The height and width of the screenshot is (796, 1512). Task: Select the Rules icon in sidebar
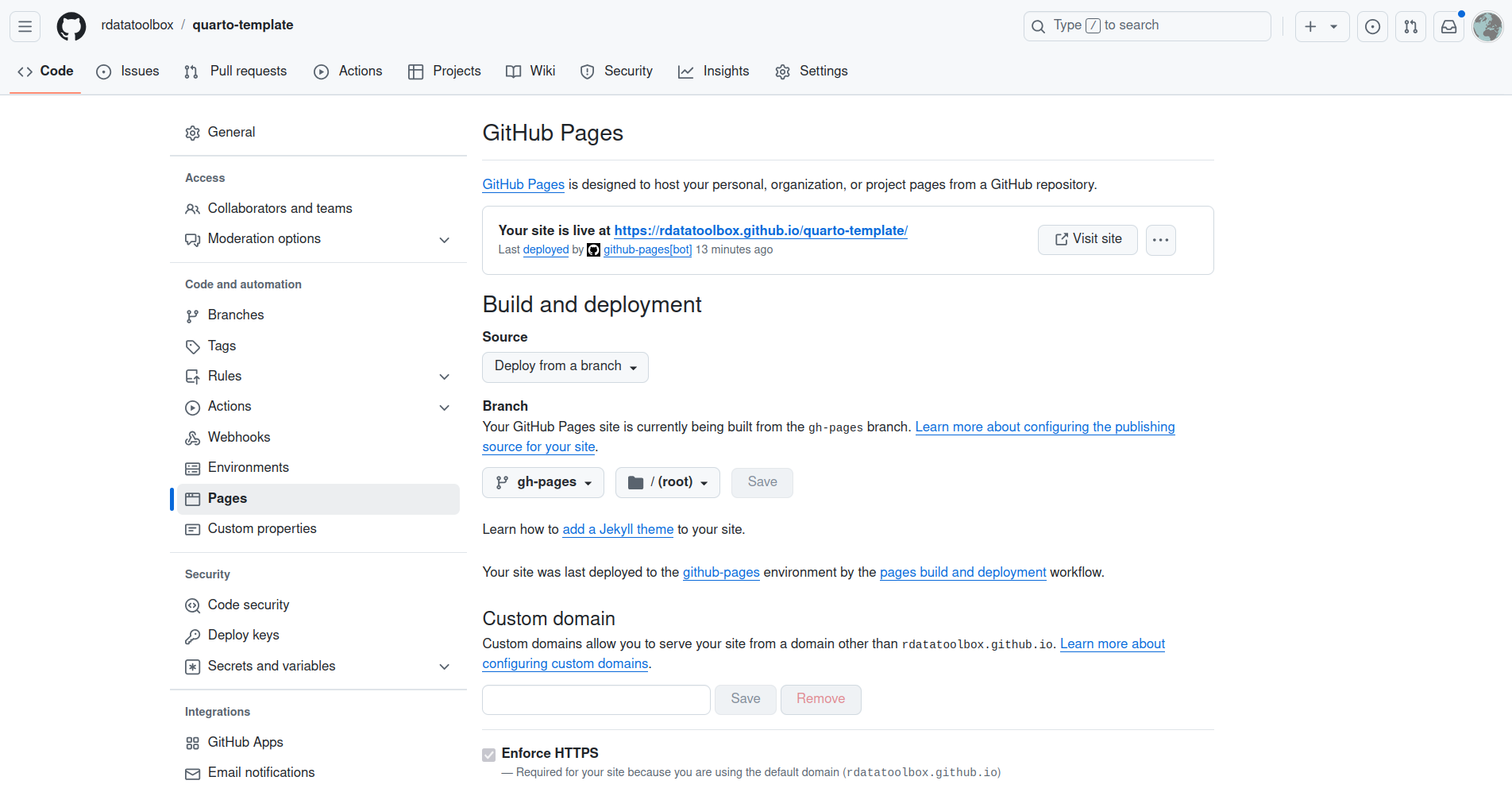pyautogui.click(x=192, y=377)
